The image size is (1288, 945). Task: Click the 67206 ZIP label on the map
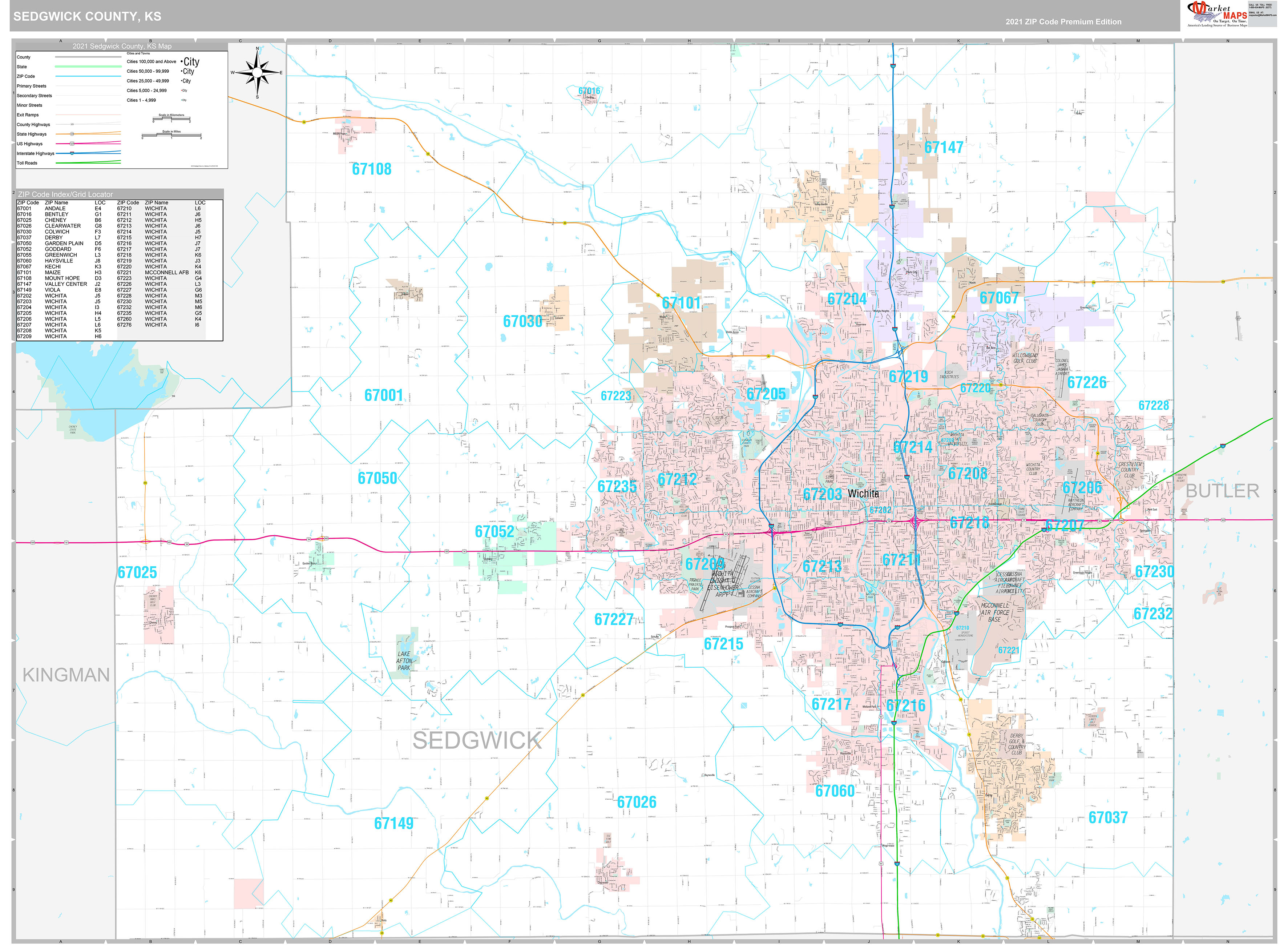(x=1082, y=487)
